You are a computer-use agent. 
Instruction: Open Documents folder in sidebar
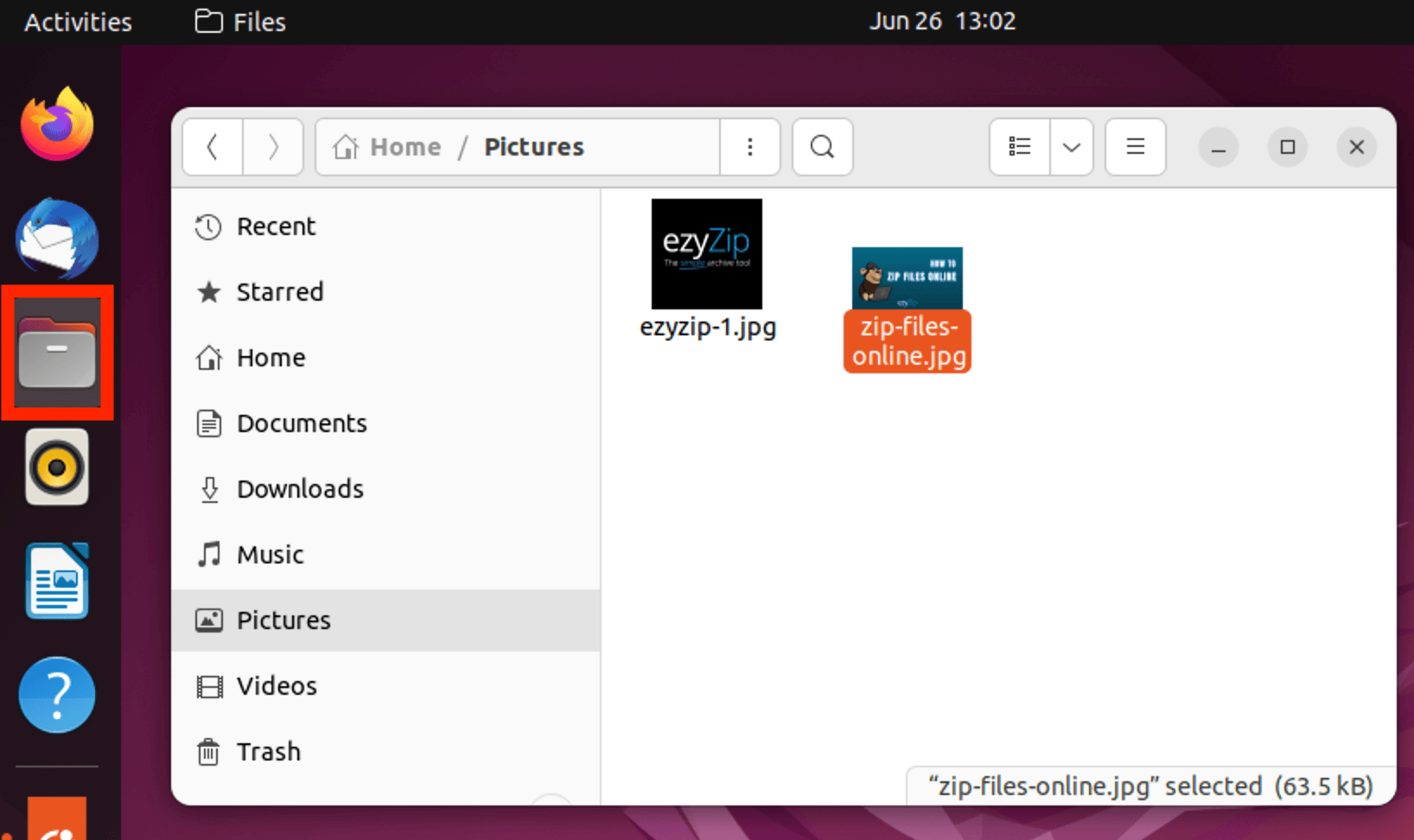click(x=301, y=423)
